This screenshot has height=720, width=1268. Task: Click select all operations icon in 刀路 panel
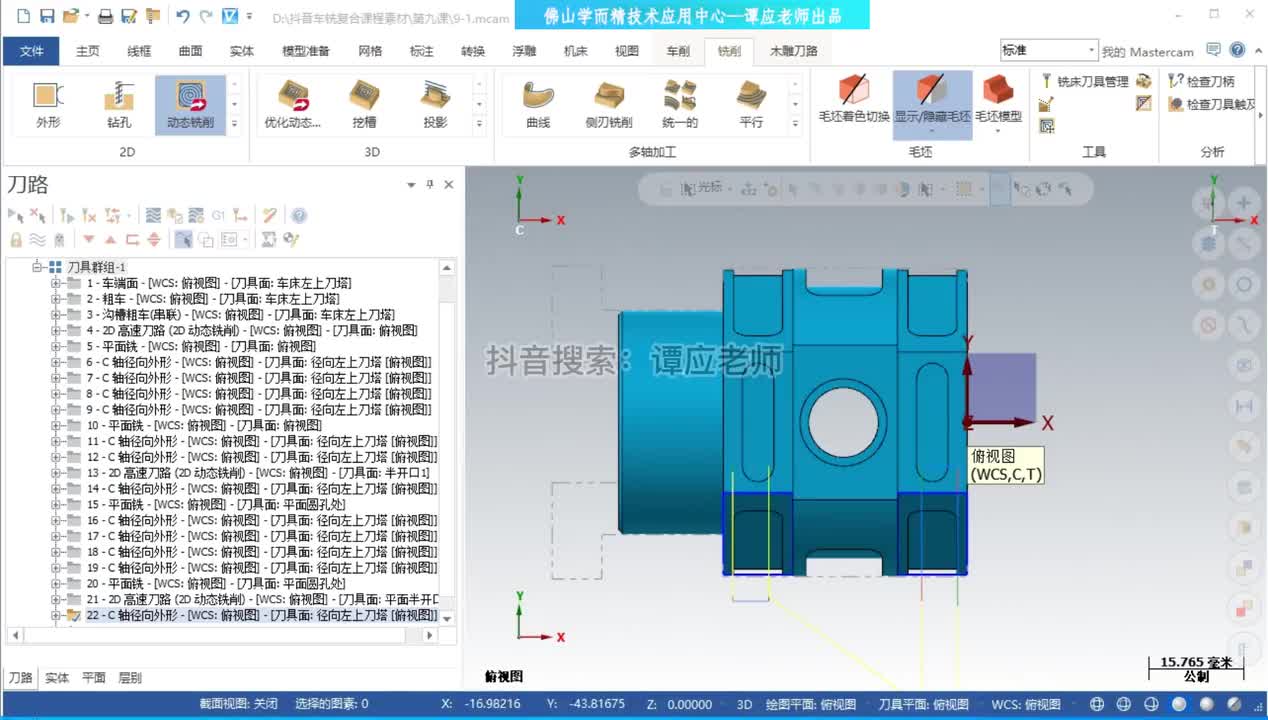(x=15, y=215)
